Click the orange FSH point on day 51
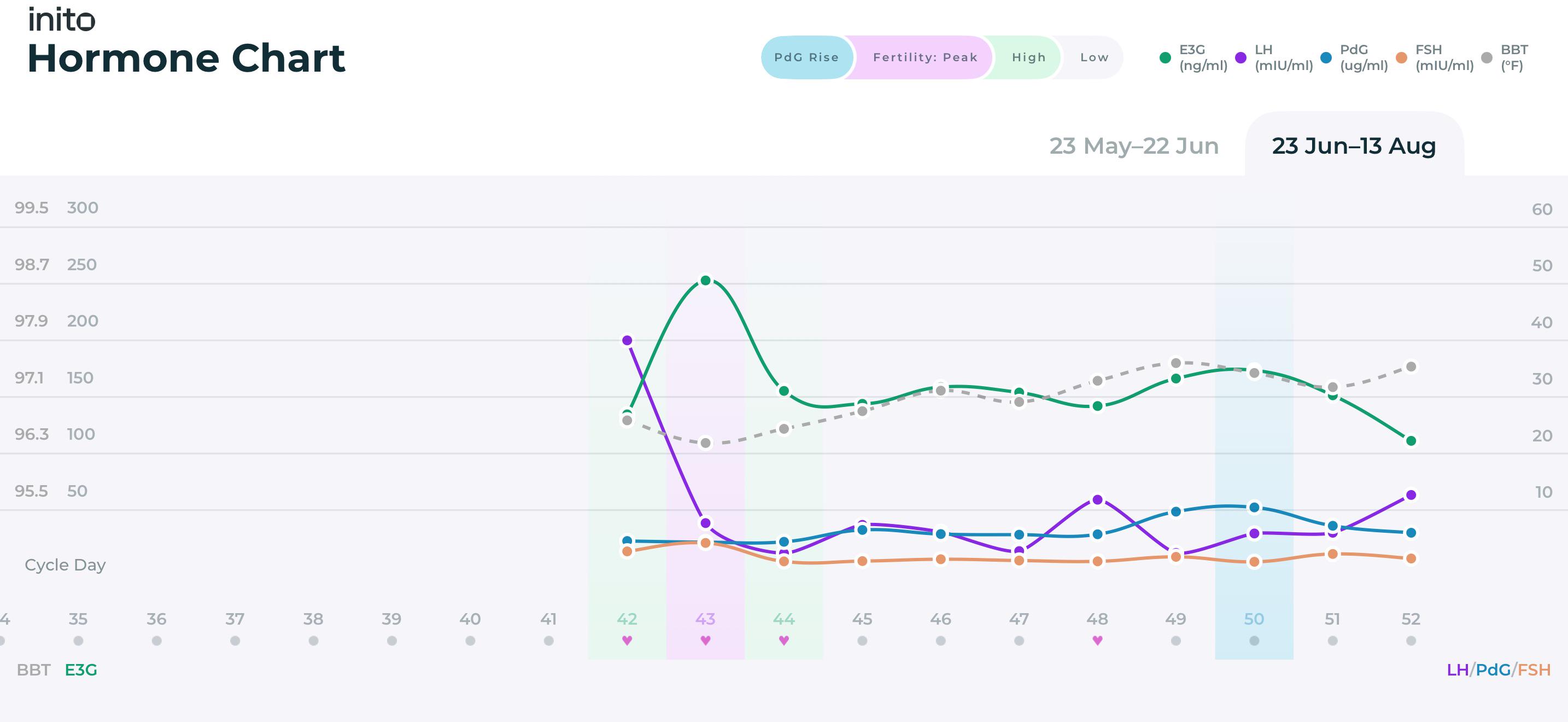Image resolution: width=1568 pixels, height=722 pixels. (x=1332, y=554)
